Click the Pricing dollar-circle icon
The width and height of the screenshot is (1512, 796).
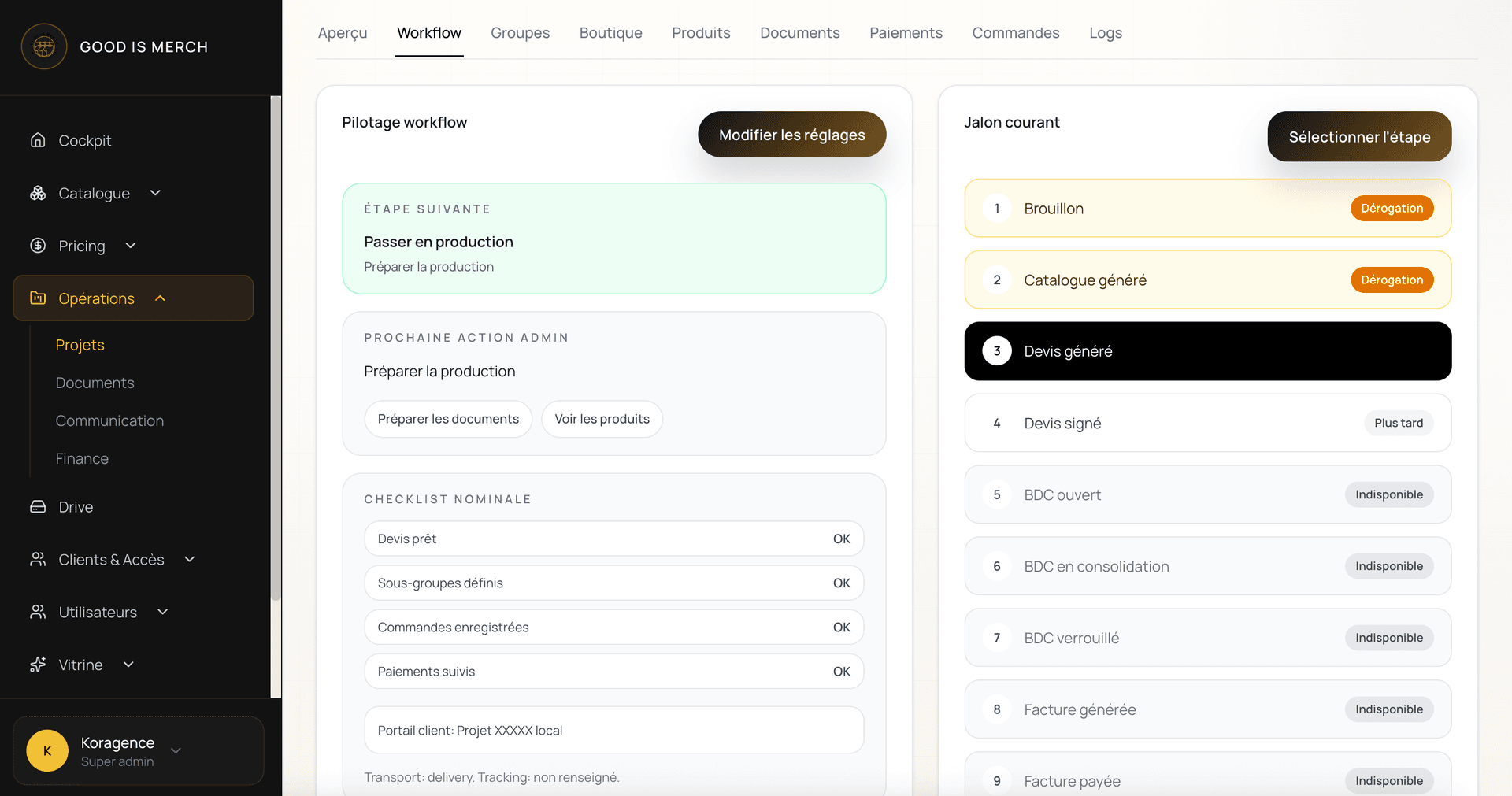pyautogui.click(x=38, y=246)
